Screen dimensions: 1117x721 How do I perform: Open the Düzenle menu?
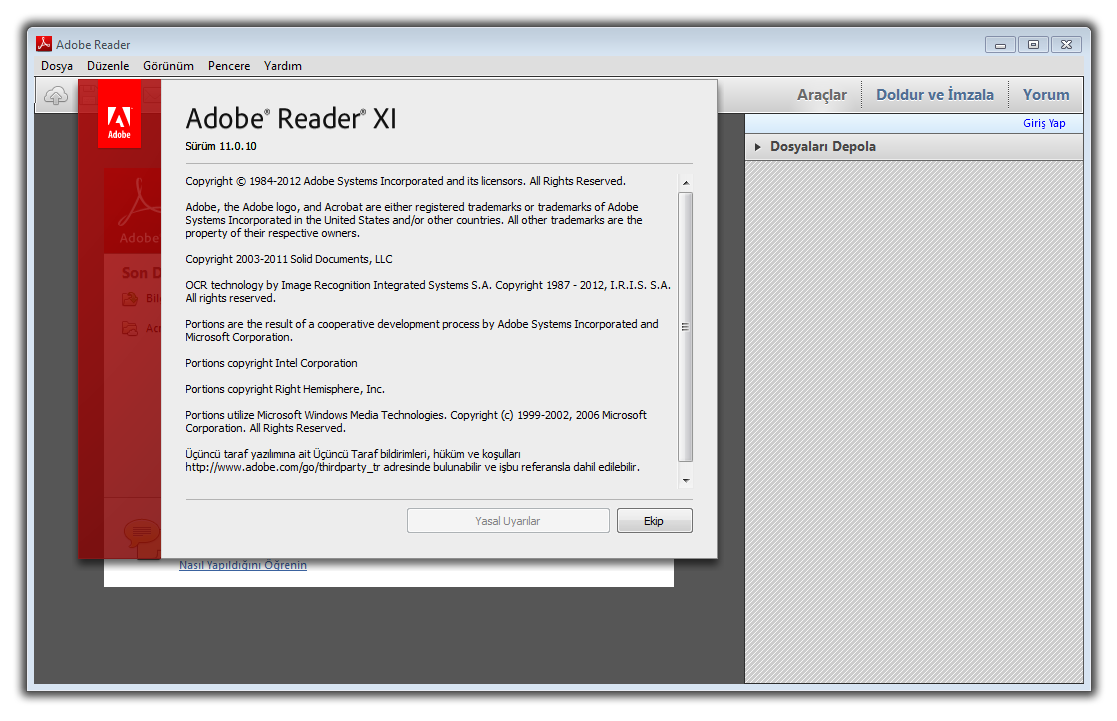pyautogui.click(x=108, y=66)
